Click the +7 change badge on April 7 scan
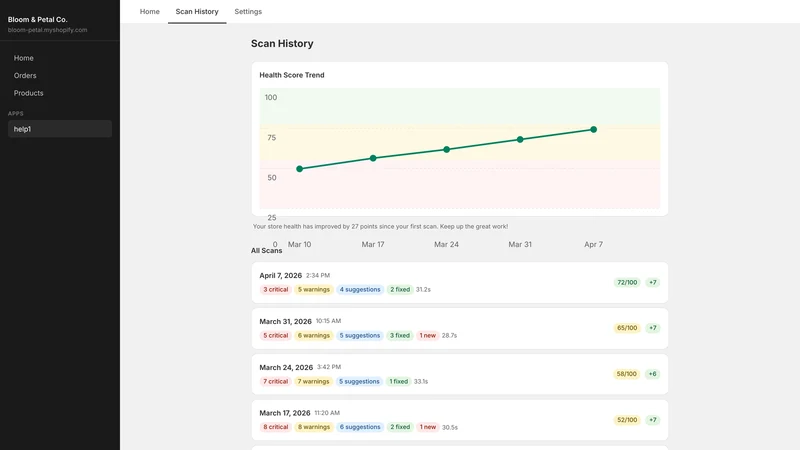The width and height of the screenshot is (800, 450). [x=653, y=283]
